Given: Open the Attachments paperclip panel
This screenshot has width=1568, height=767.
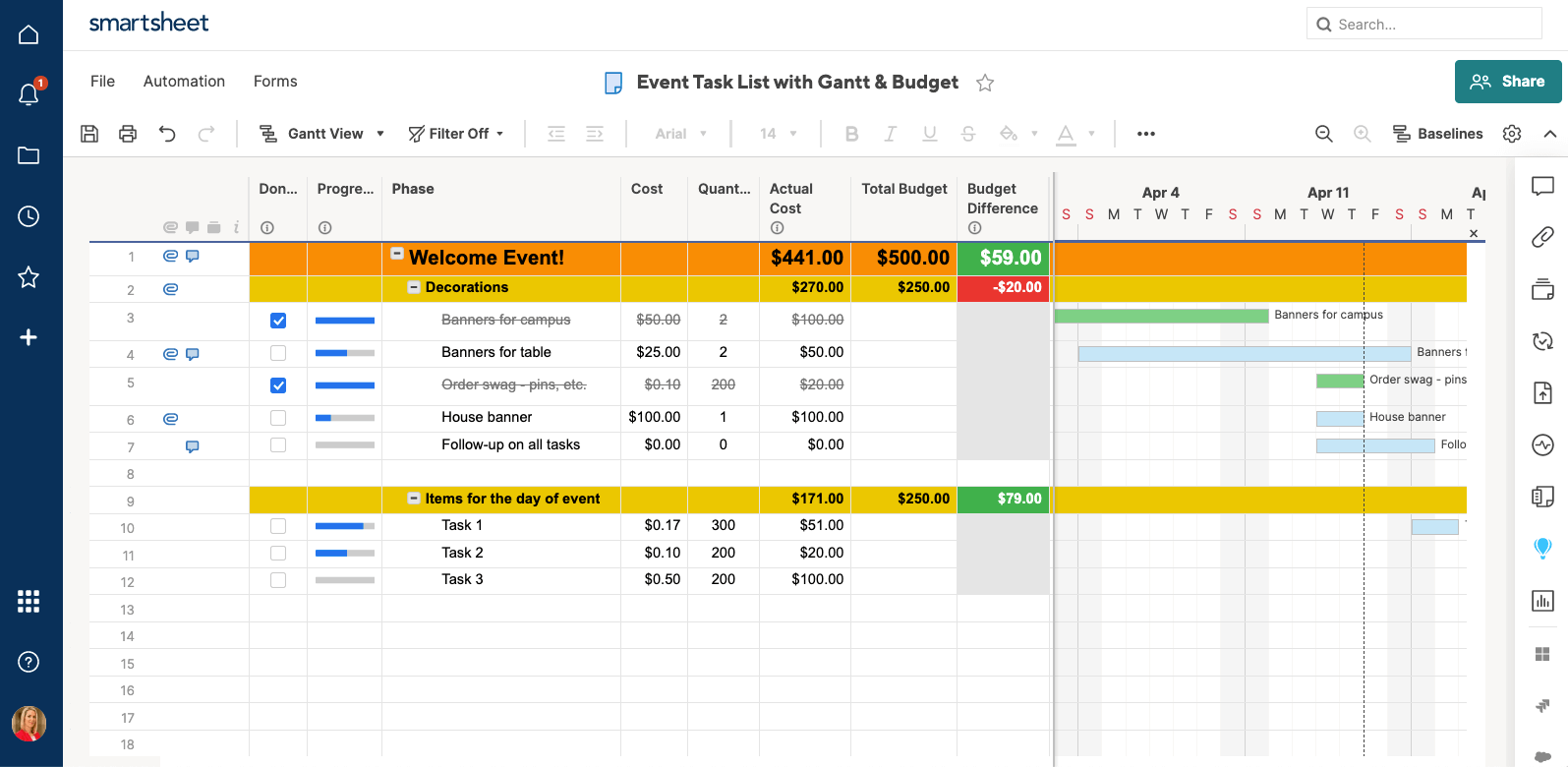Looking at the screenshot, I should [x=1542, y=237].
